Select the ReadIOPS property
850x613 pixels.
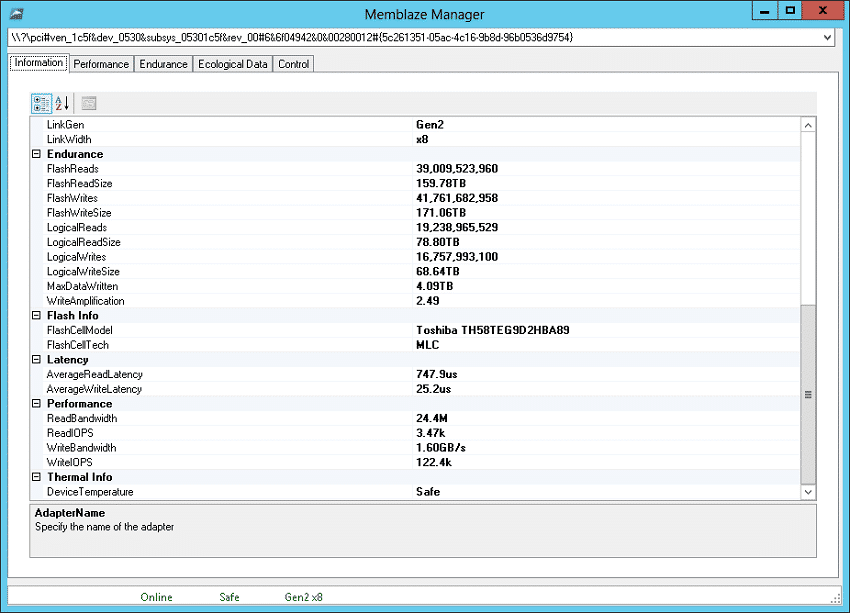click(x=415, y=433)
